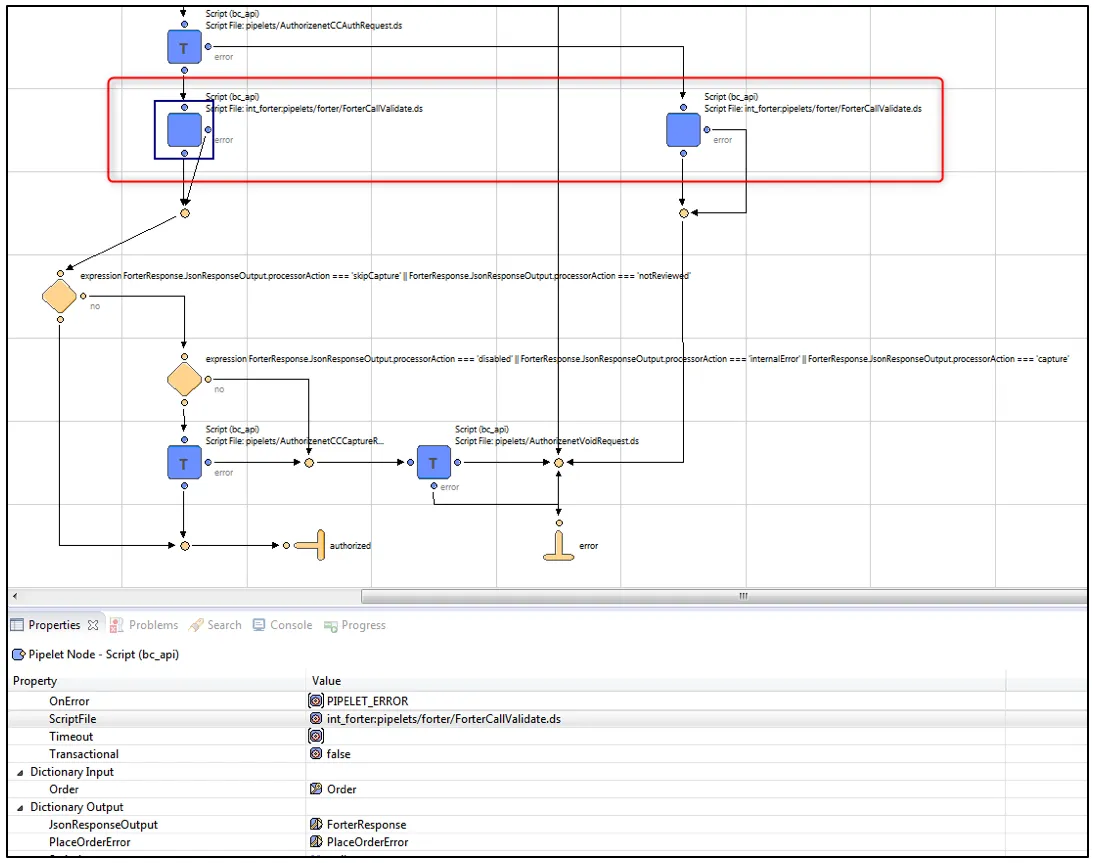Select the Timeout property name

point(70,736)
